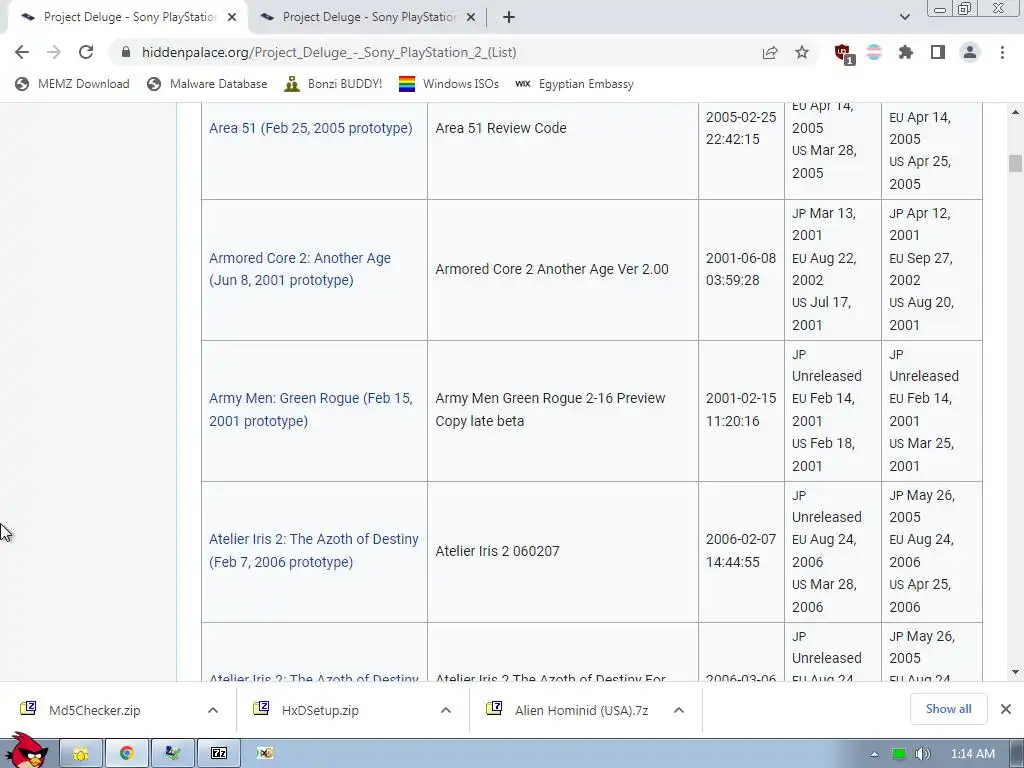1024x768 pixels.
Task: Open the Bonzi BUDDY! bookmark
Action: (x=333, y=84)
